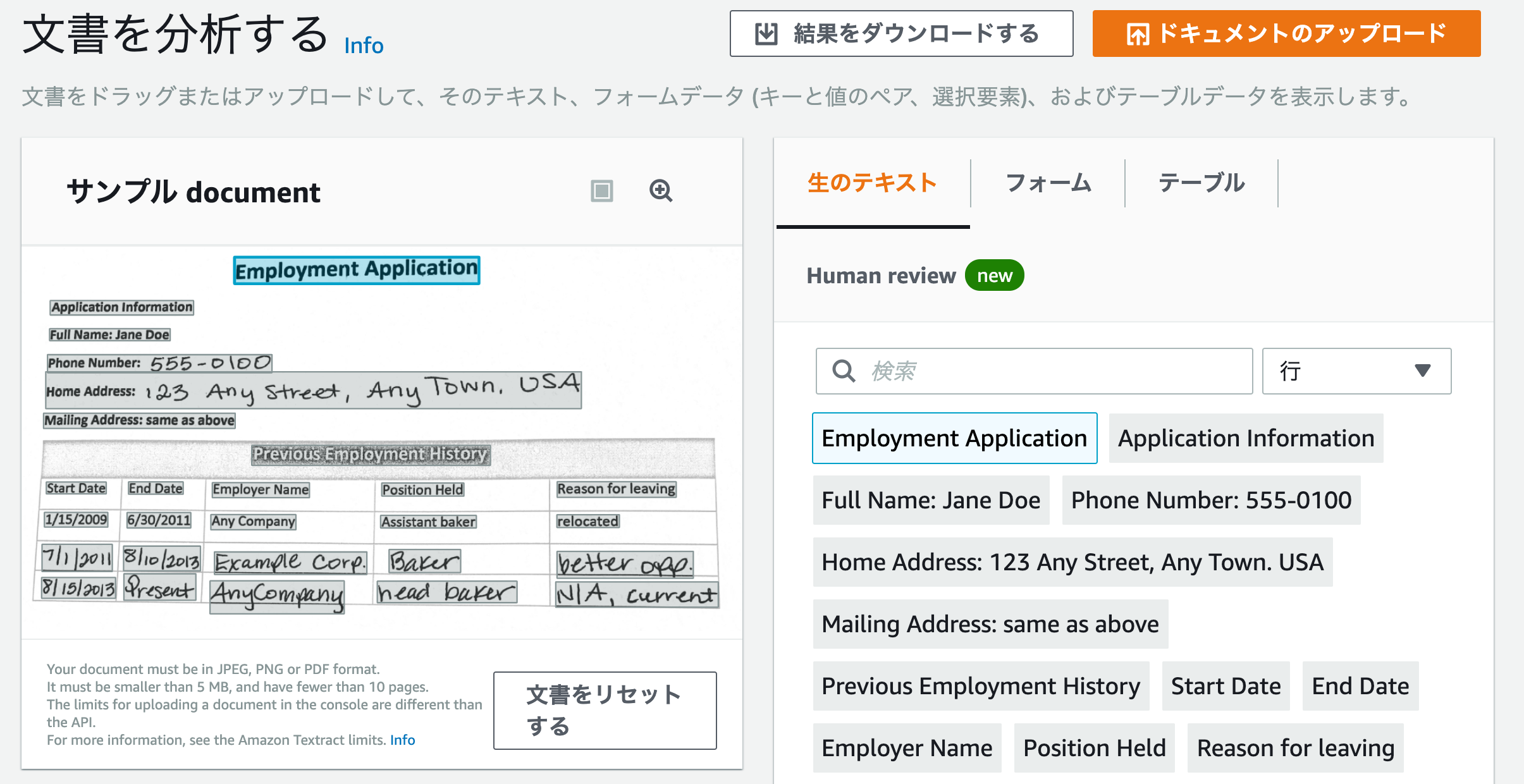Image resolution: width=1524 pixels, height=784 pixels.
Task: Click 結果をダウンロードする button
Action: coord(901,34)
